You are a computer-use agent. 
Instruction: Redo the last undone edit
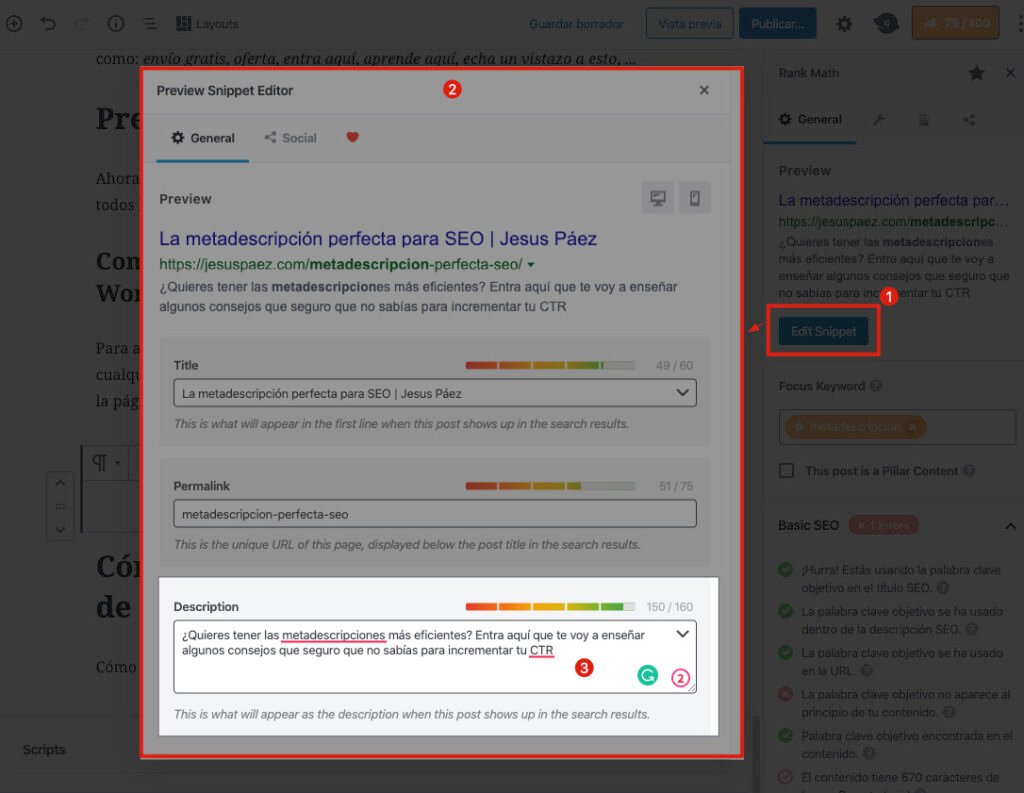[x=82, y=24]
